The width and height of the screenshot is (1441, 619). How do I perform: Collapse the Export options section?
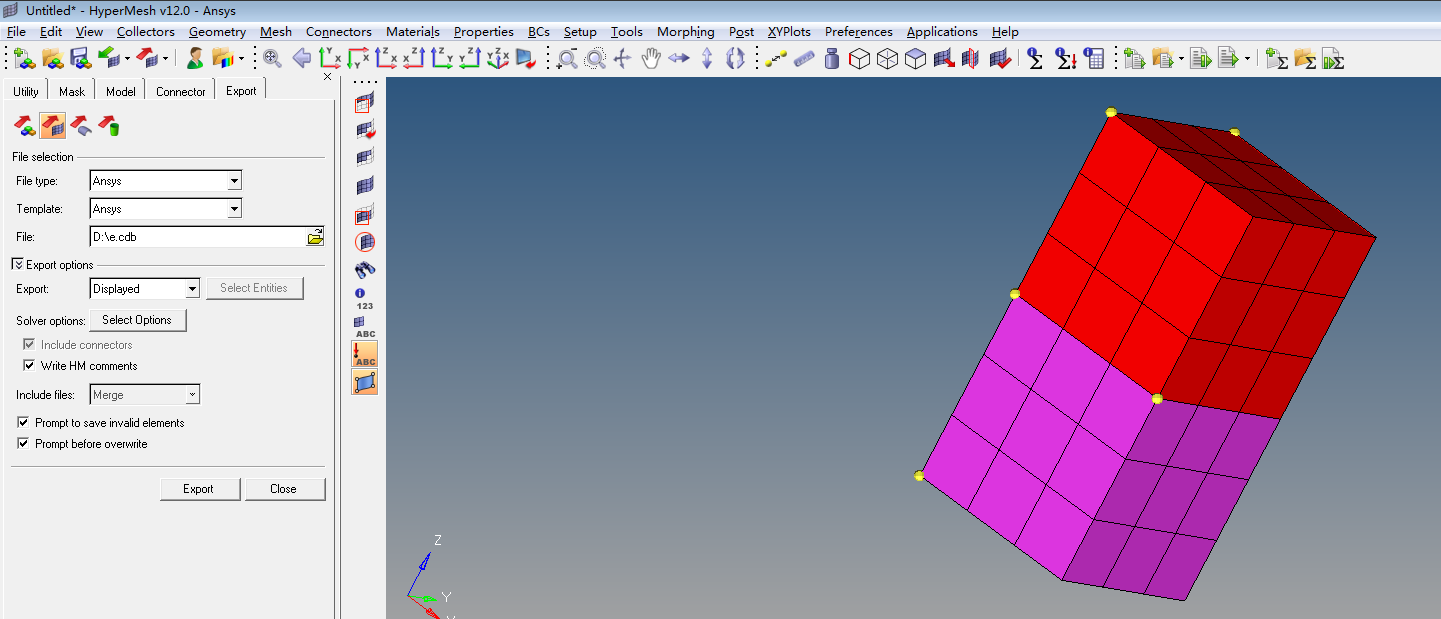point(18,265)
